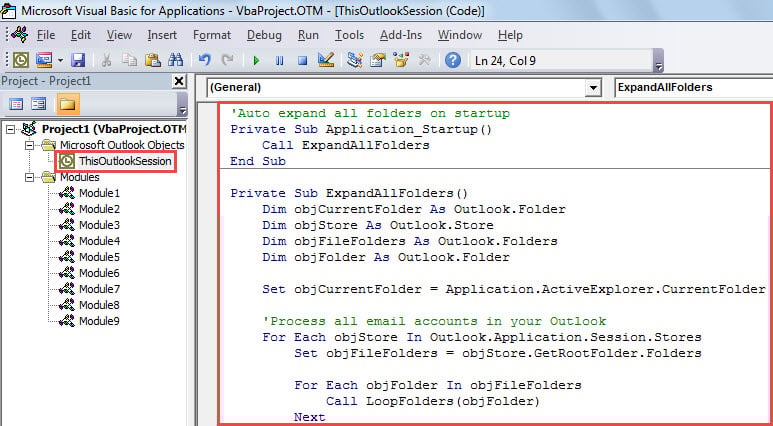Click the Paste clipboard icon
Screen dimensions: 773x426
153,61
